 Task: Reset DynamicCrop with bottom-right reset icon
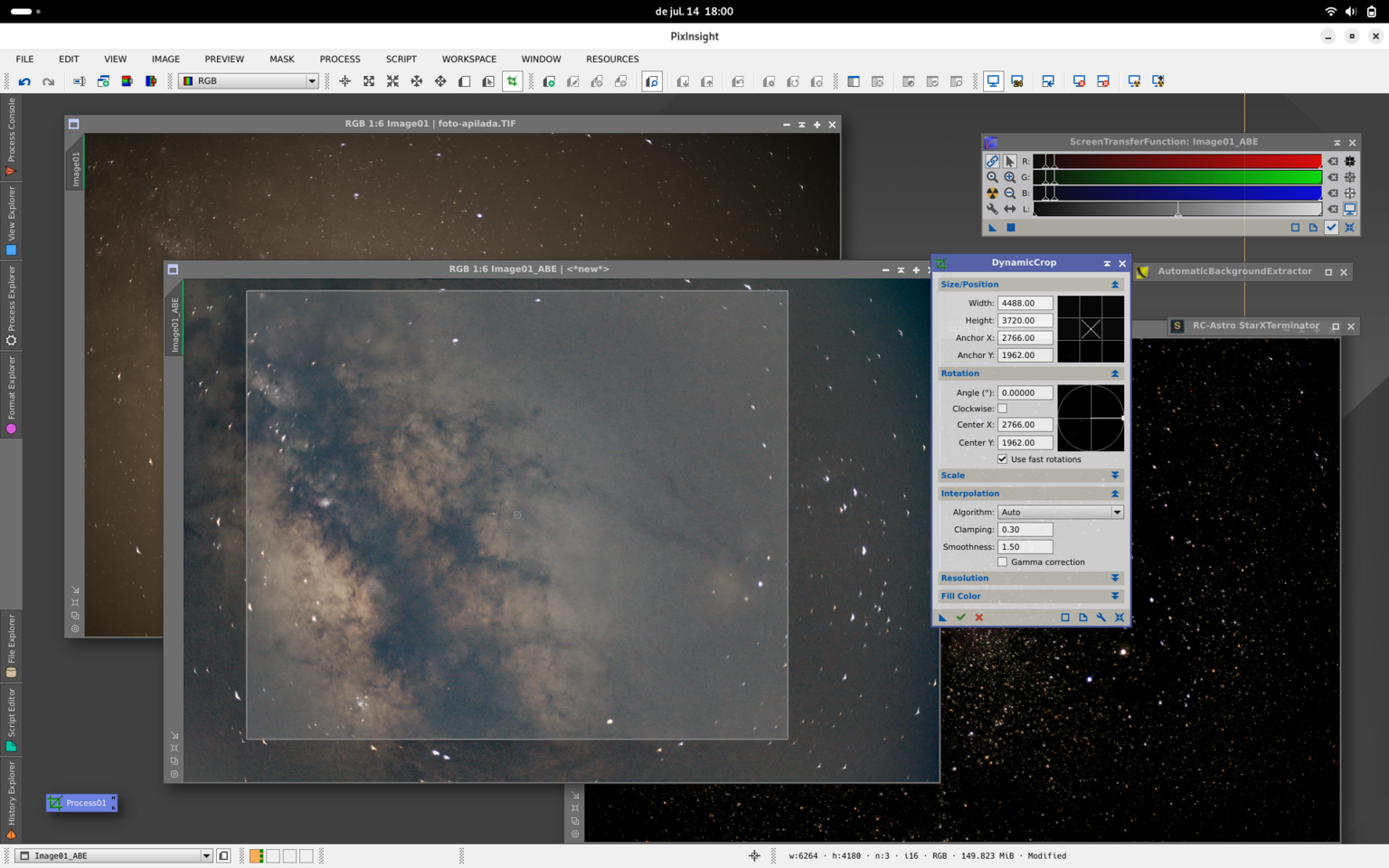(x=1119, y=617)
